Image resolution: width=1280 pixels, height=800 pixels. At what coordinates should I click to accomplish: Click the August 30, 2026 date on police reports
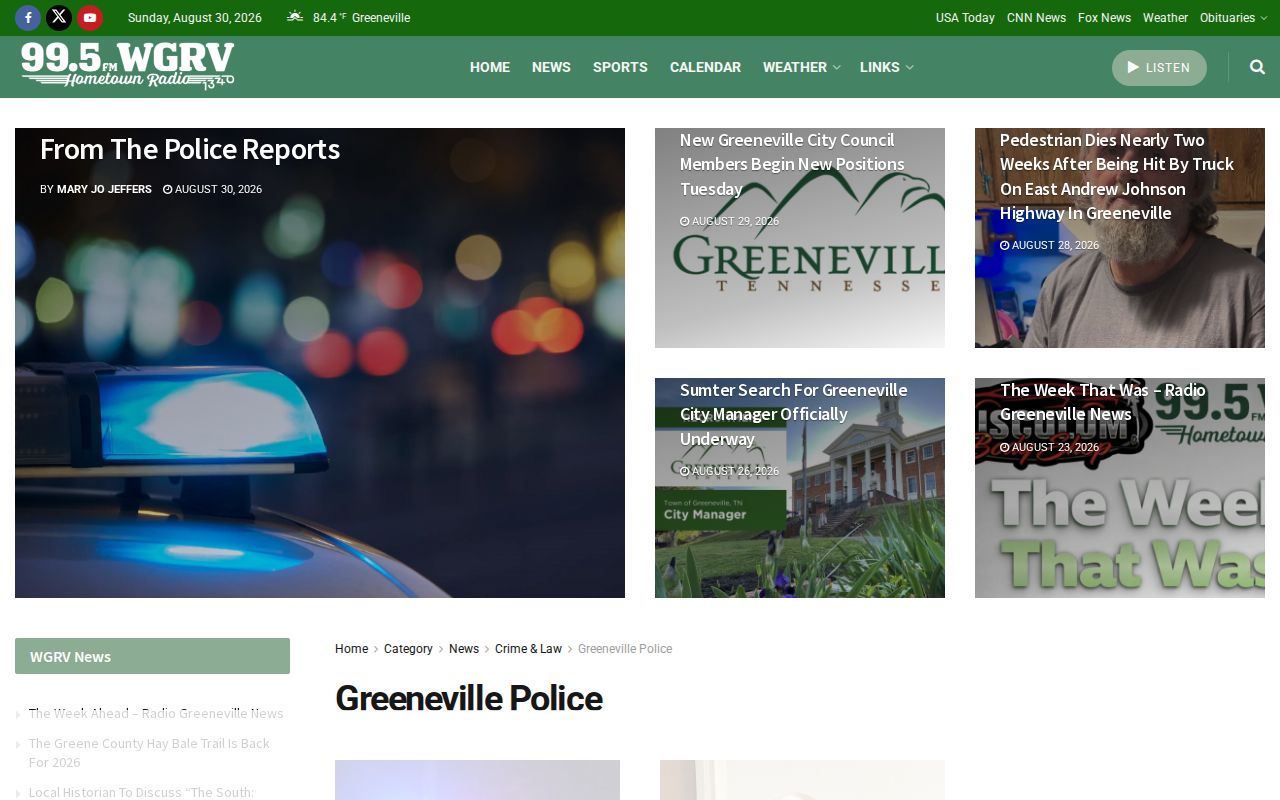(x=213, y=189)
